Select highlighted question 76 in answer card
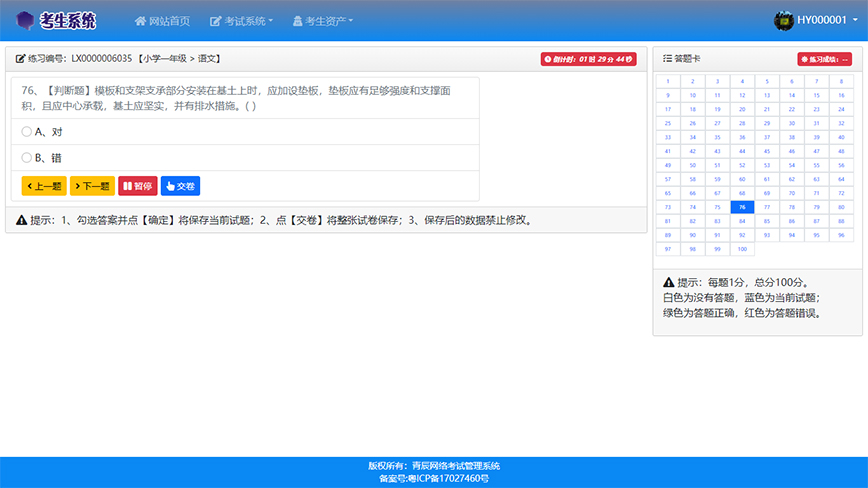 pyautogui.click(x=742, y=207)
